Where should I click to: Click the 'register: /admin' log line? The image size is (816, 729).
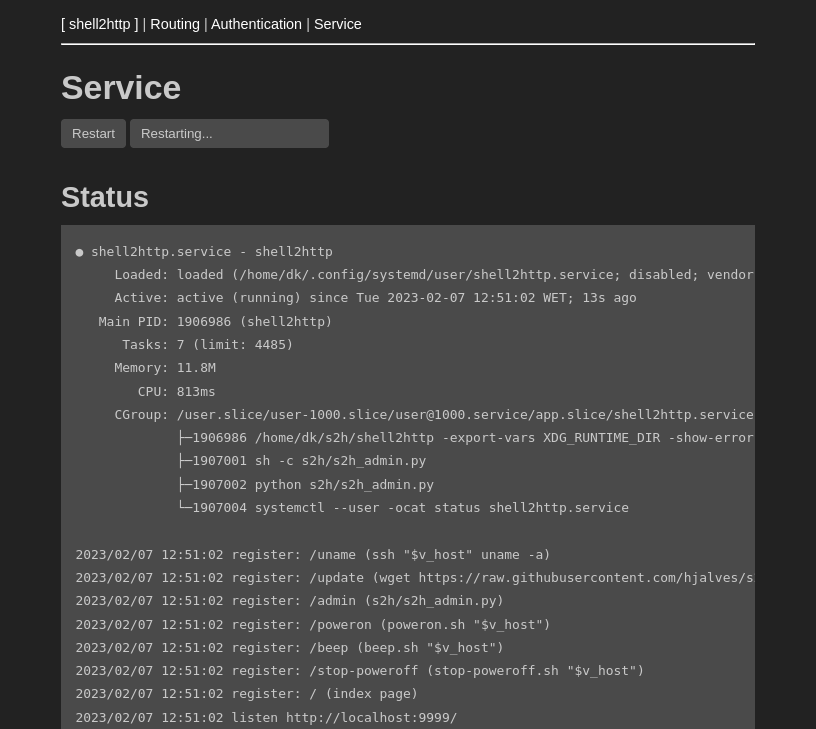[x=289, y=601]
